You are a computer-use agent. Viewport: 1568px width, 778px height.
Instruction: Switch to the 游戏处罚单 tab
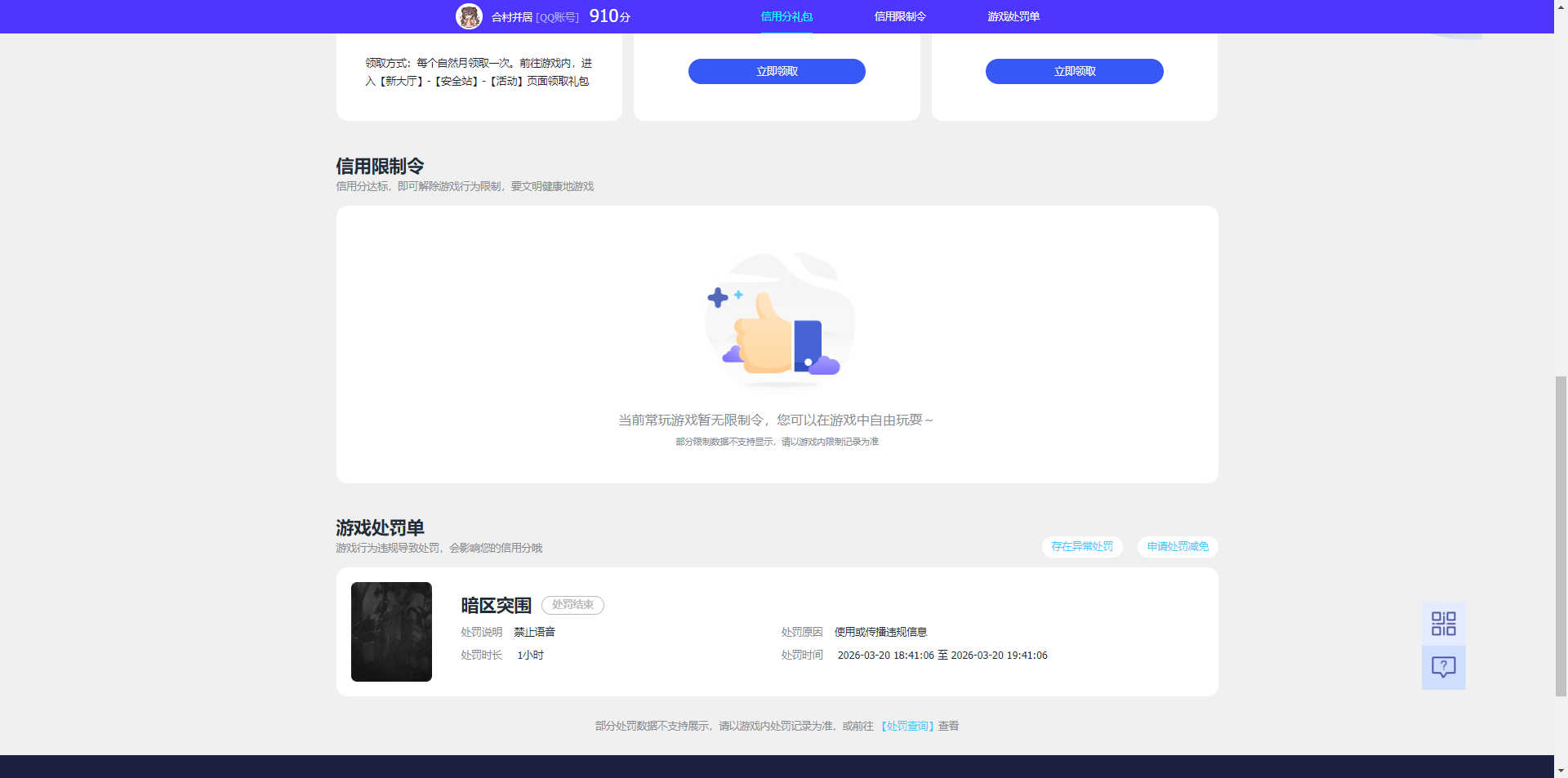tap(1013, 16)
